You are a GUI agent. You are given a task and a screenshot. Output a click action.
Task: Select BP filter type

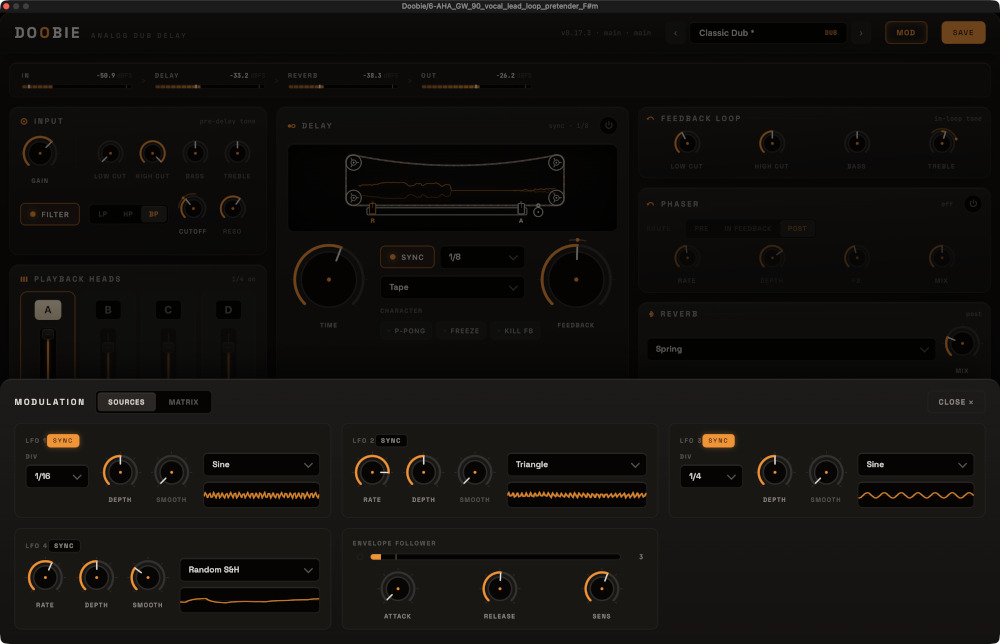(x=154, y=214)
